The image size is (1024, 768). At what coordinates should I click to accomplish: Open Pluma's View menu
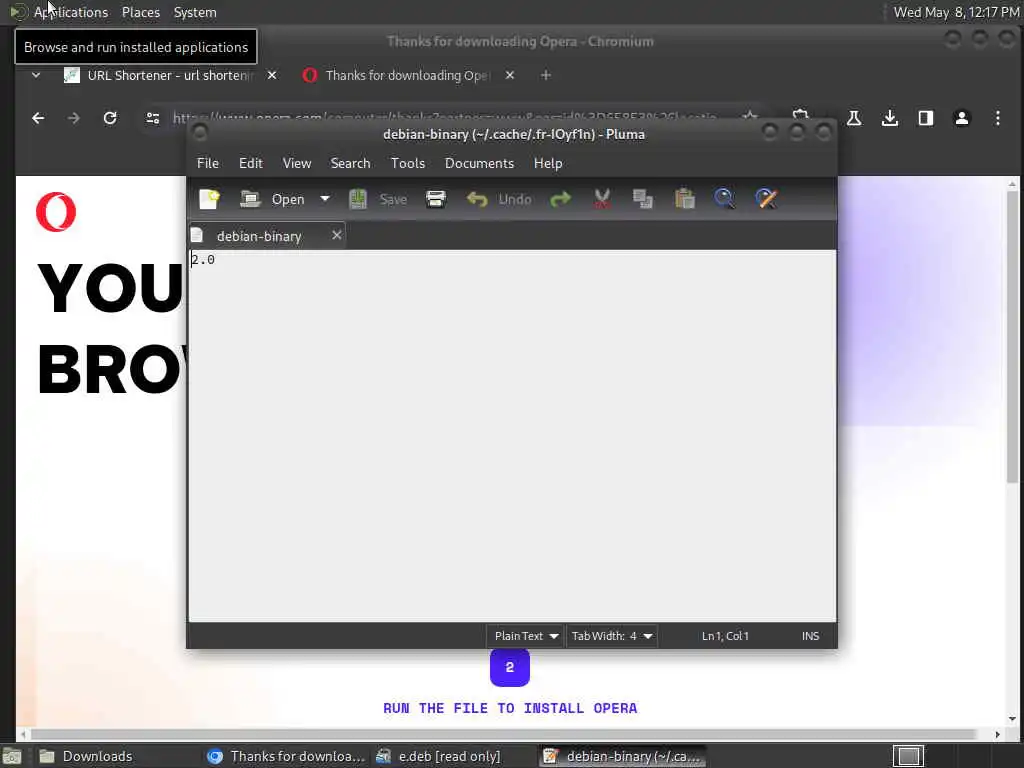tap(296, 163)
